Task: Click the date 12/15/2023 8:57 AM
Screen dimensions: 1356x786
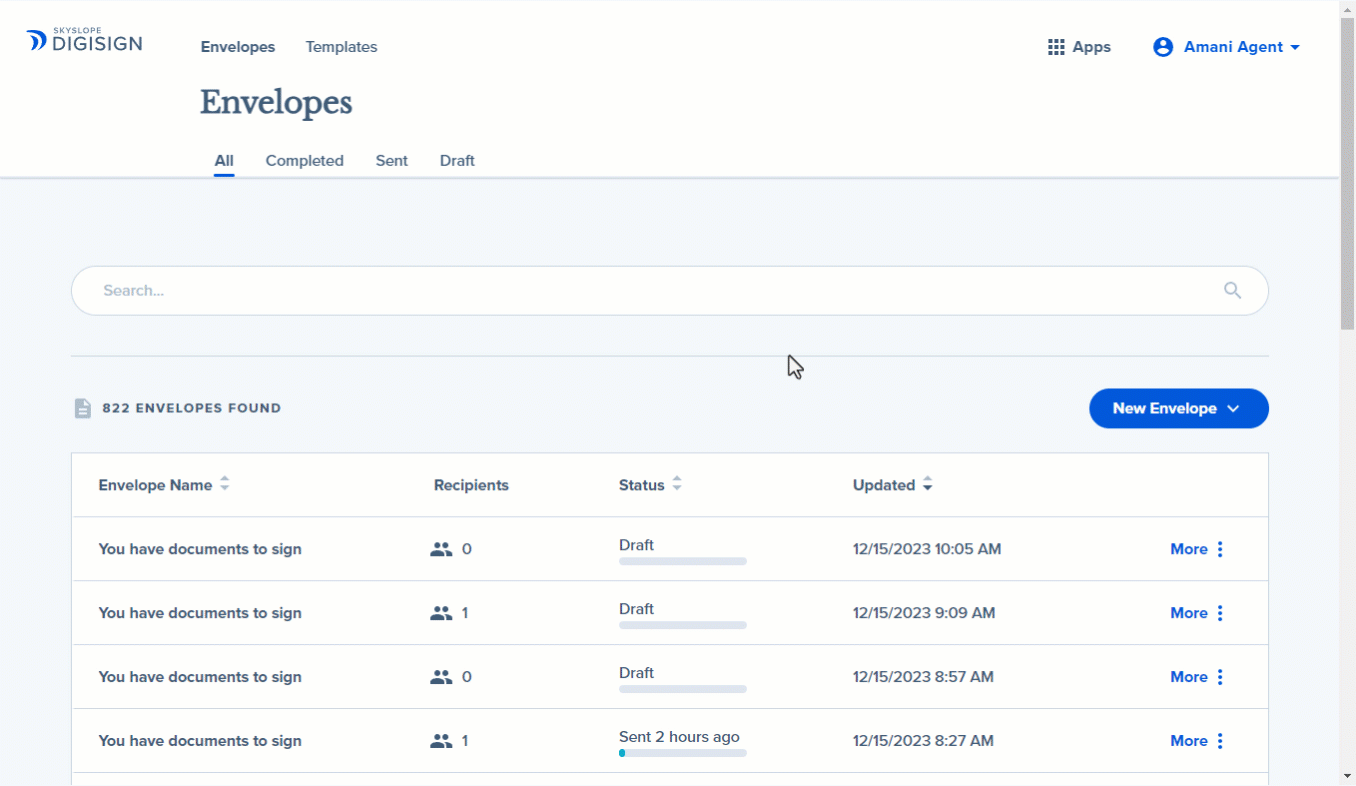Action: coord(923,677)
